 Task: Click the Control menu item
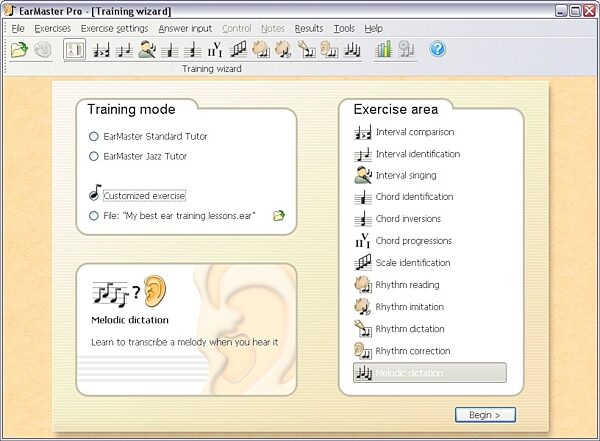(237, 29)
